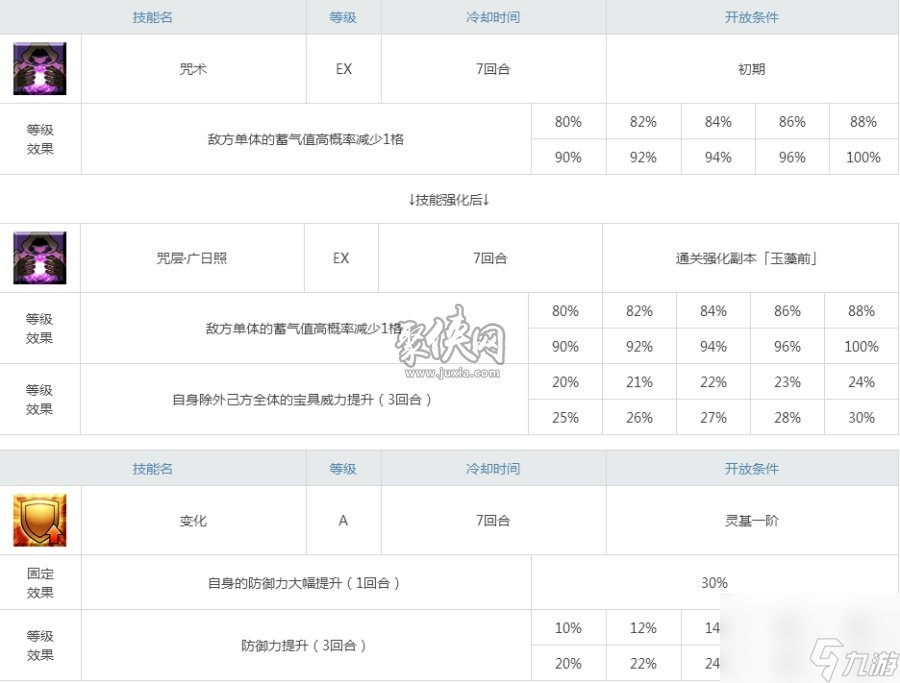Open the 开放条件 header link above 灵基一阶
The width and height of the screenshot is (900, 683).
[751, 469]
